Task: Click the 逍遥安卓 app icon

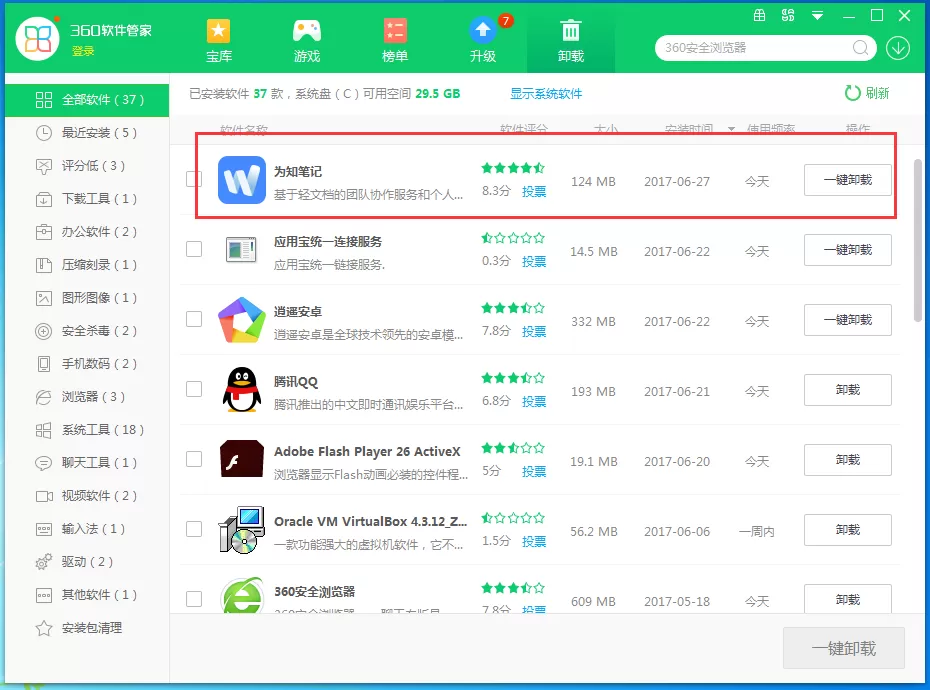Action: (x=241, y=320)
